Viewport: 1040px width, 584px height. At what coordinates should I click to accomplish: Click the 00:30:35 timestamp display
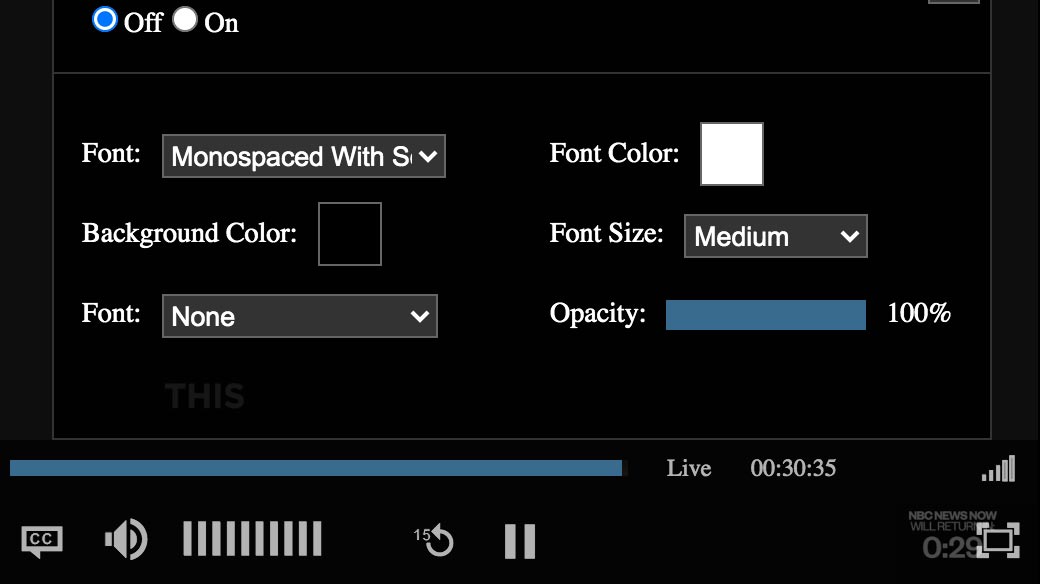793,468
